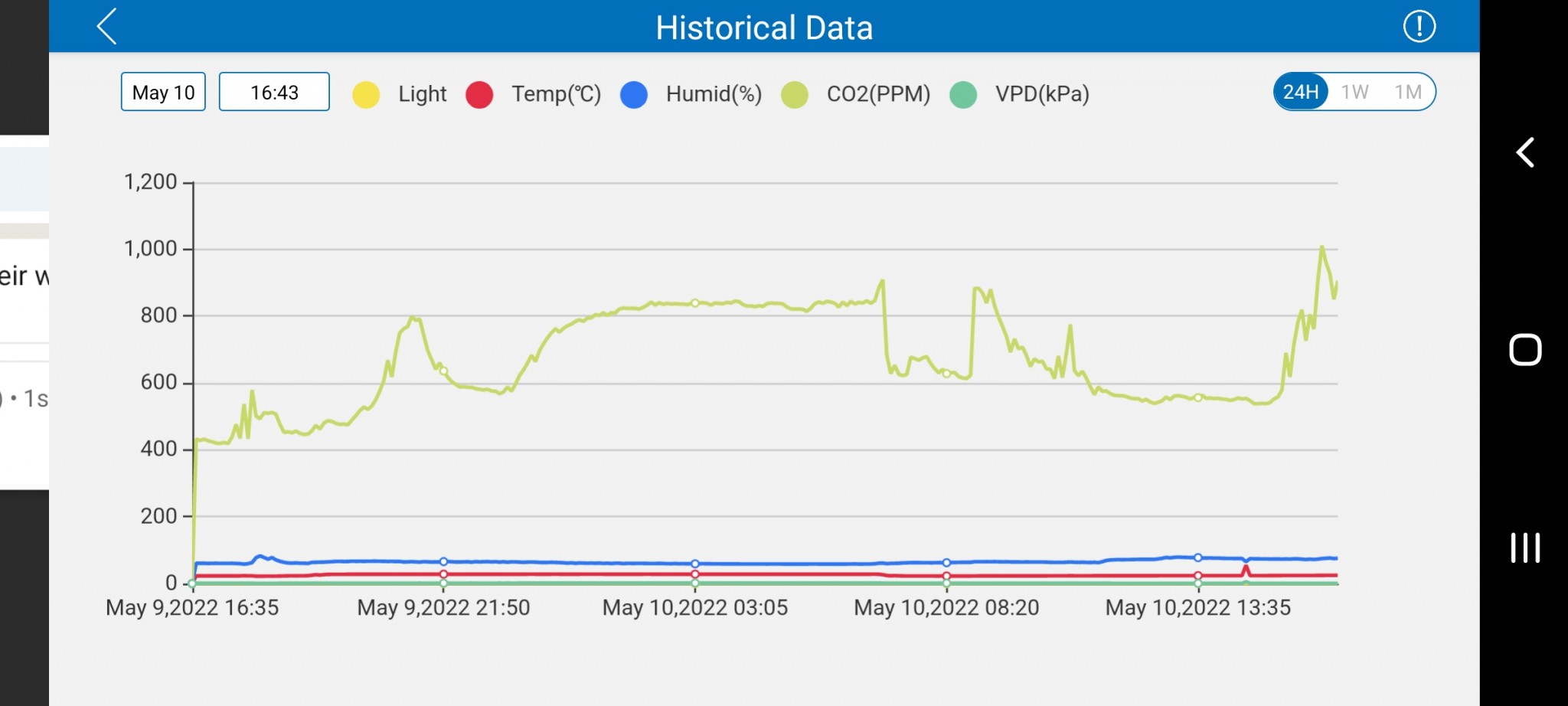Select the 24H time range
The height and width of the screenshot is (706, 1568).
pos(1301,93)
